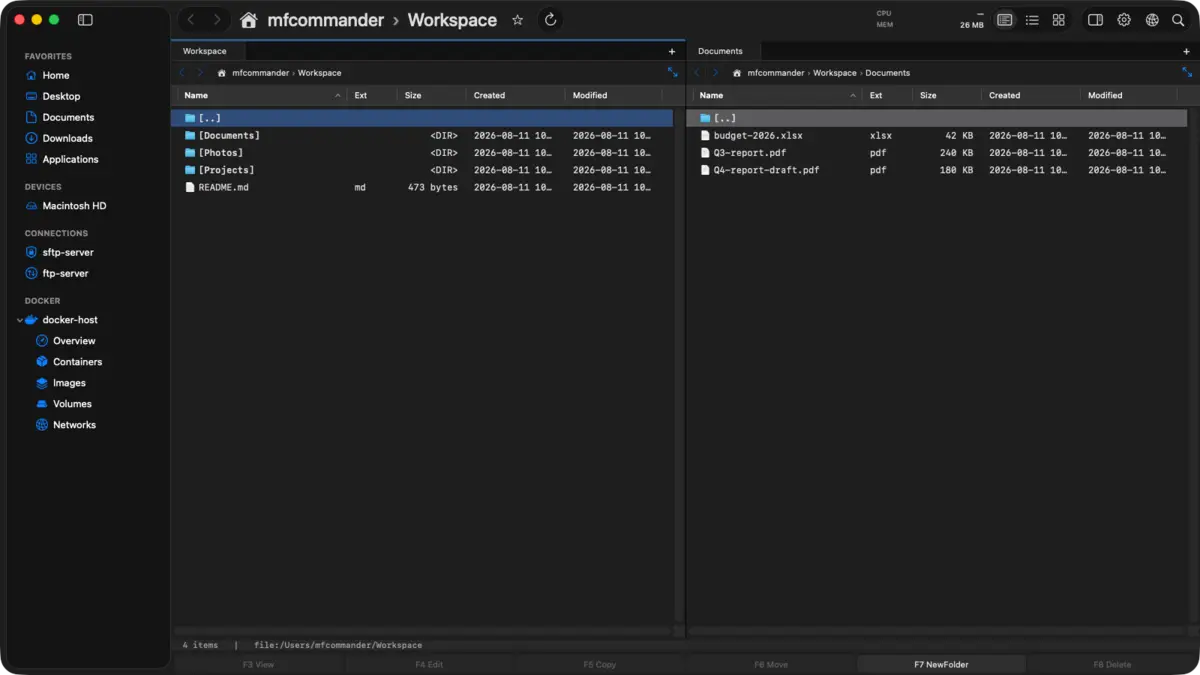The image size is (1200, 675).
Task: Sort left pane by Ext column
Action: [372, 95]
